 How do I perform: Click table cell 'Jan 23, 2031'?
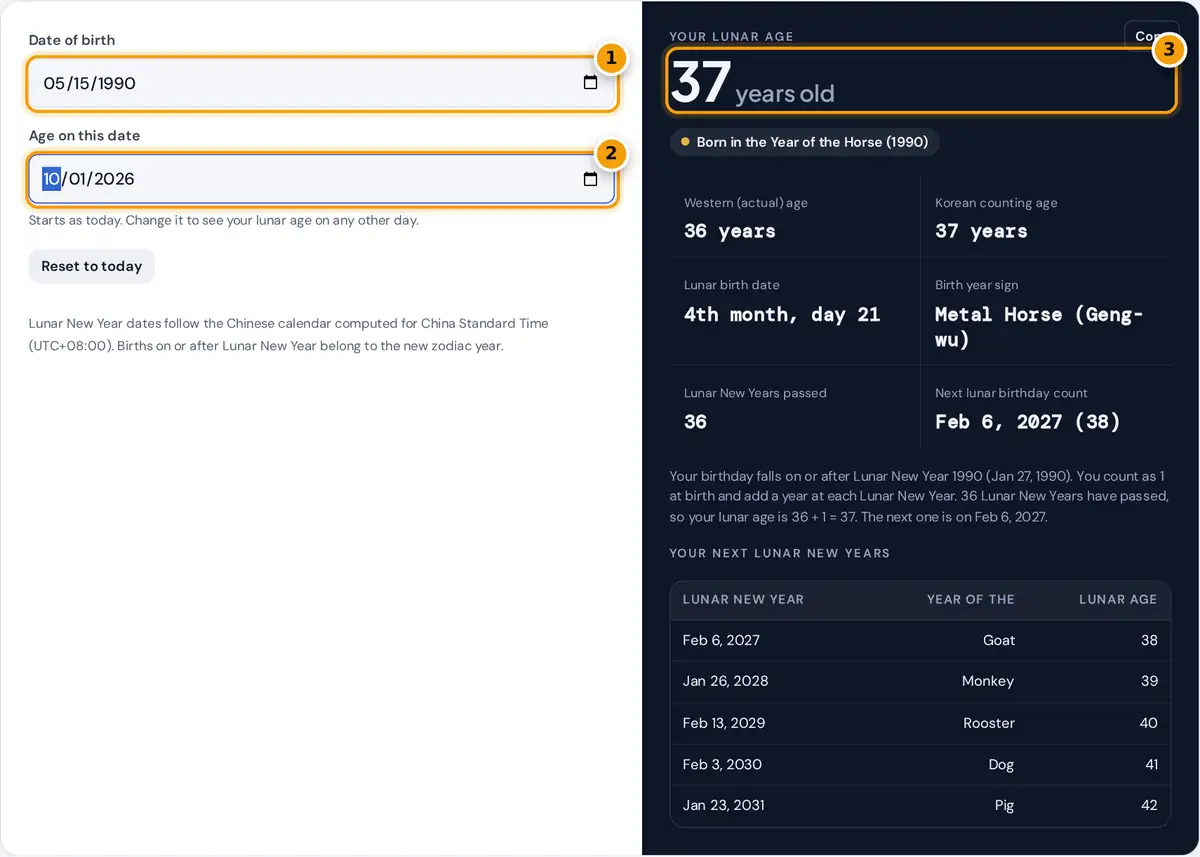[723, 805]
